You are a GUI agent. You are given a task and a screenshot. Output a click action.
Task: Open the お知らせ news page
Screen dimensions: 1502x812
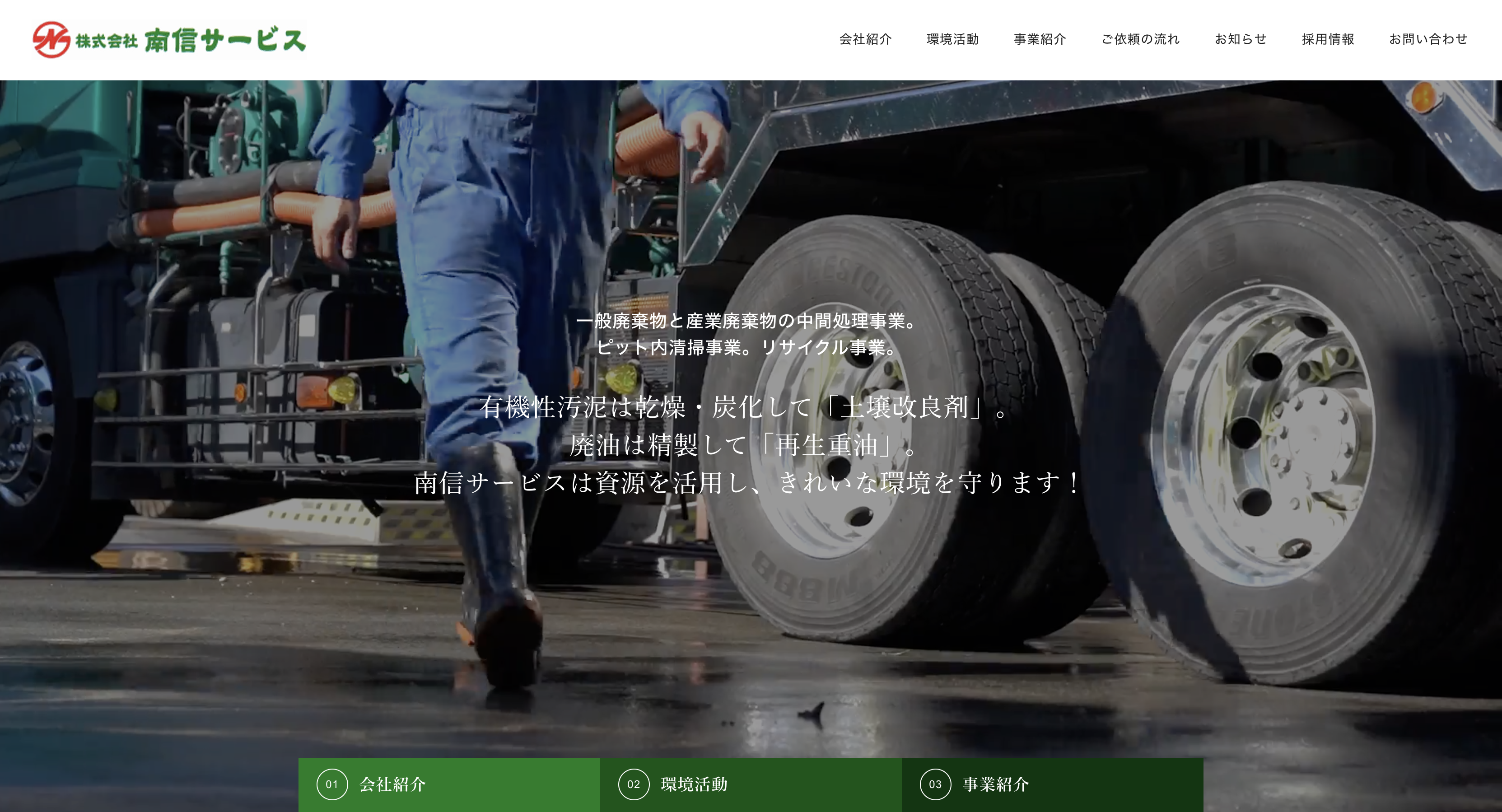point(1240,39)
